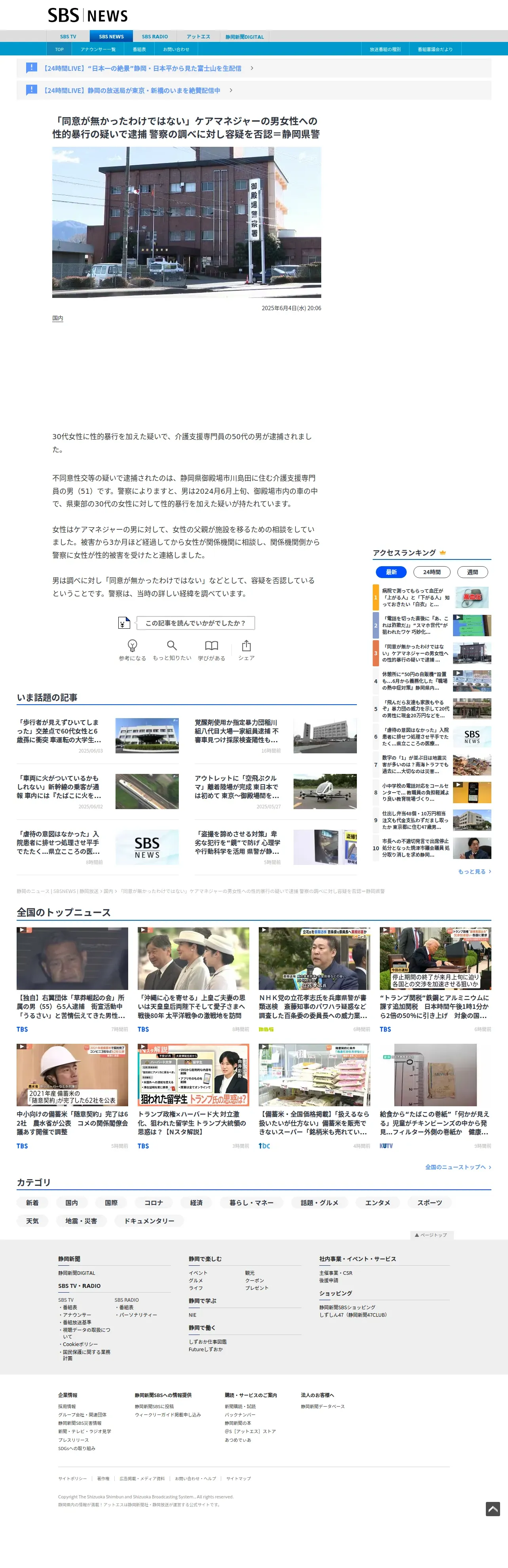Click the 参考になる lightbulb reaction icon

point(132,645)
